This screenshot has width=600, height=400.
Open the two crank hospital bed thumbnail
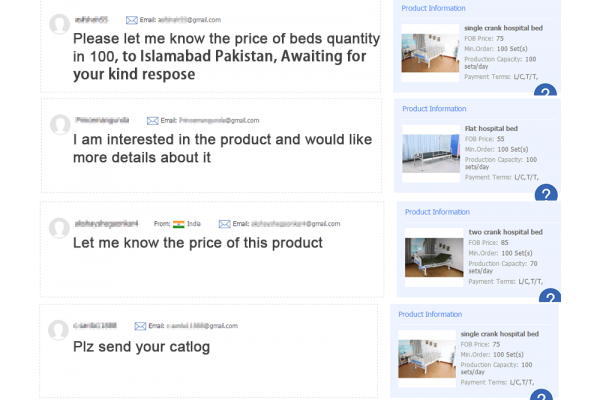pyautogui.click(x=434, y=256)
